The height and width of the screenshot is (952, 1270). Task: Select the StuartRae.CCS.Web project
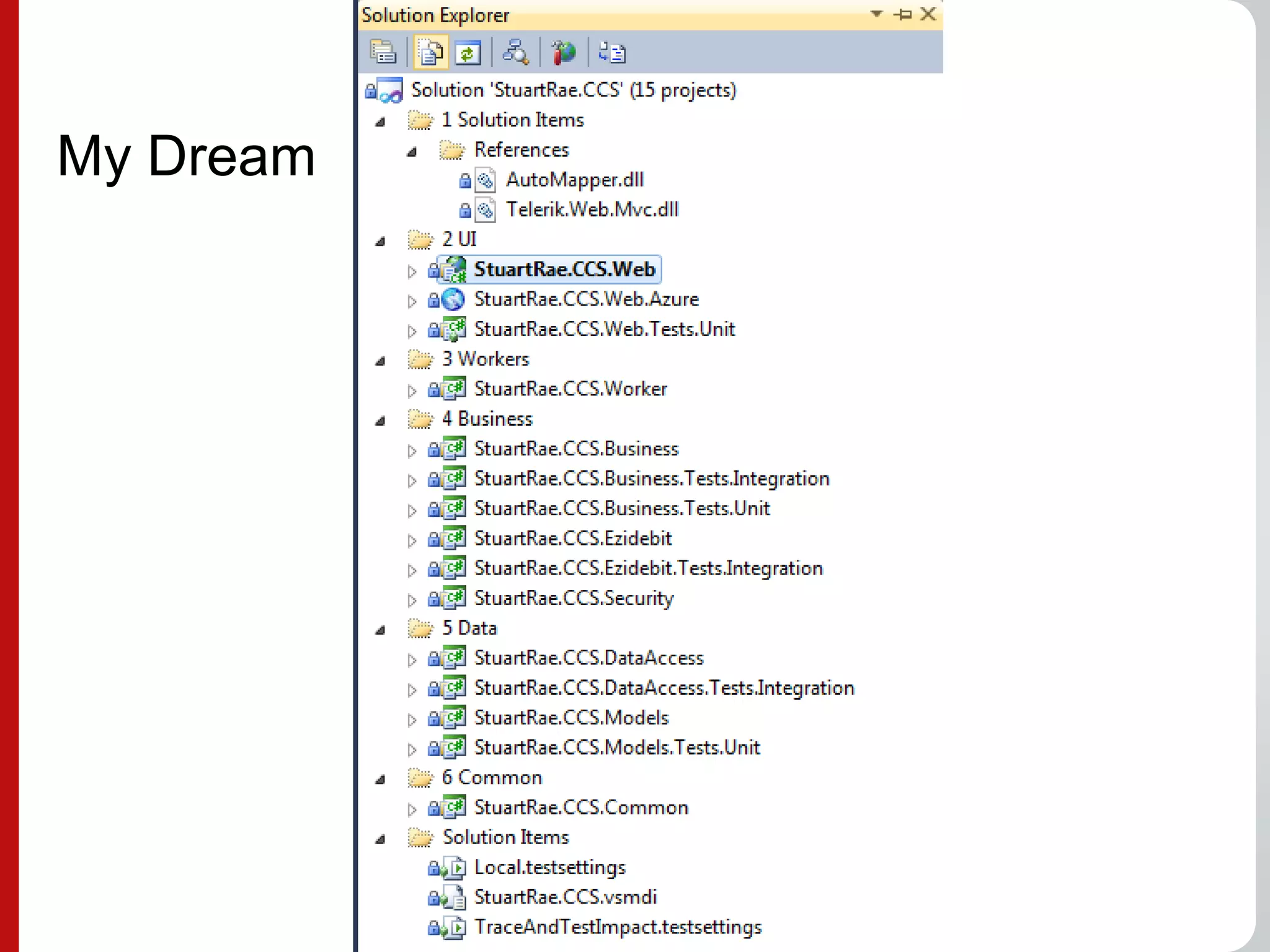coord(564,270)
